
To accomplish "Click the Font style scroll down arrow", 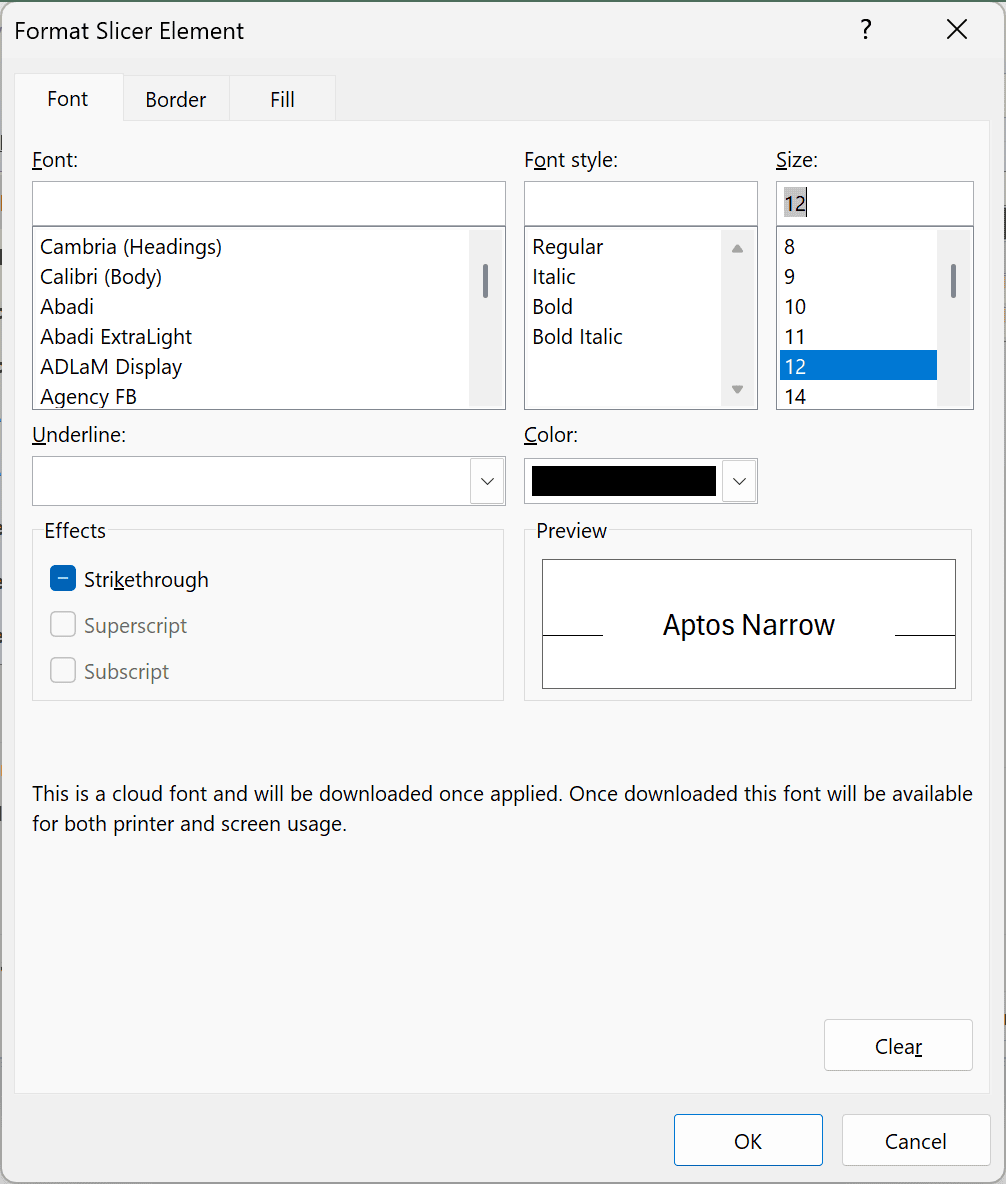I will 738,389.
